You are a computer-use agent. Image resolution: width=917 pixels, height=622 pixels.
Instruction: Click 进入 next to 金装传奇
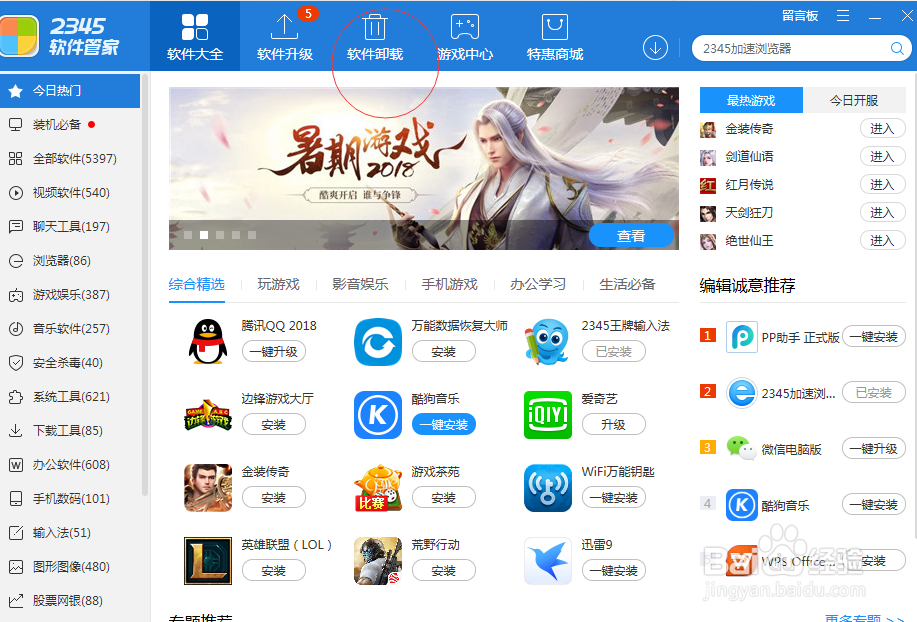[x=881, y=128]
